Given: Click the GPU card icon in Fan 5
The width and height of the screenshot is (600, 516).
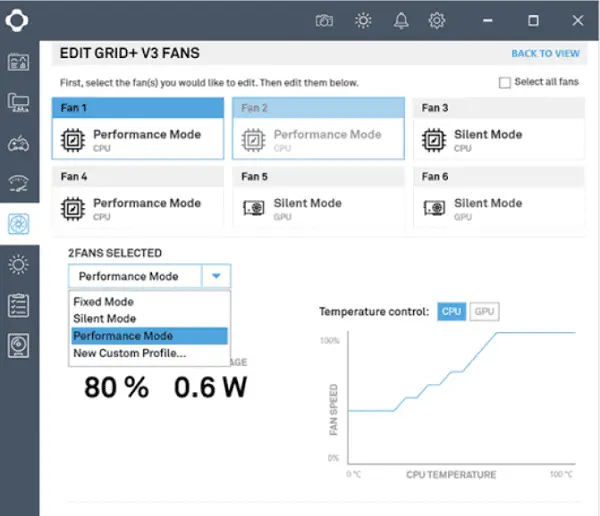Looking at the screenshot, I should click(x=254, y=208).
